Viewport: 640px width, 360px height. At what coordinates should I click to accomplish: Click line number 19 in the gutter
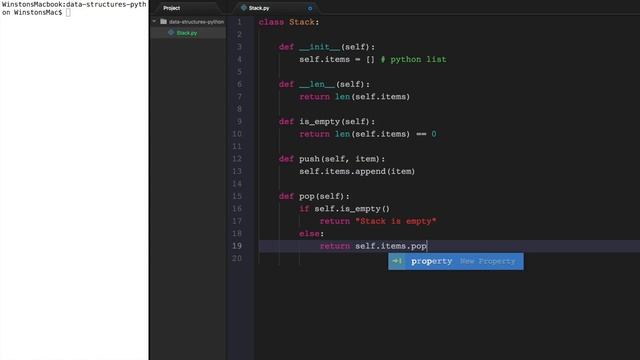(x=237, y=246)
